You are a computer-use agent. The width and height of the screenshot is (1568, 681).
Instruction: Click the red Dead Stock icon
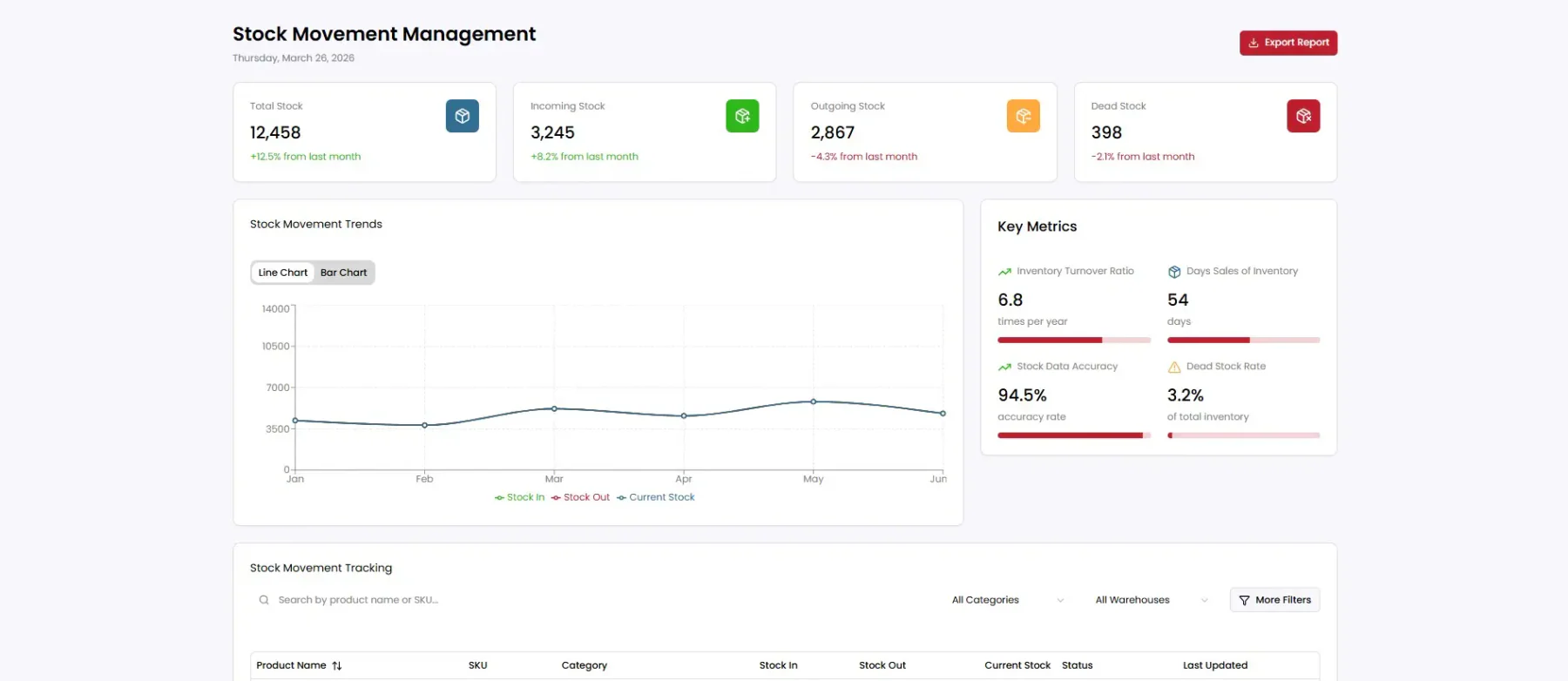point(1303,116)
